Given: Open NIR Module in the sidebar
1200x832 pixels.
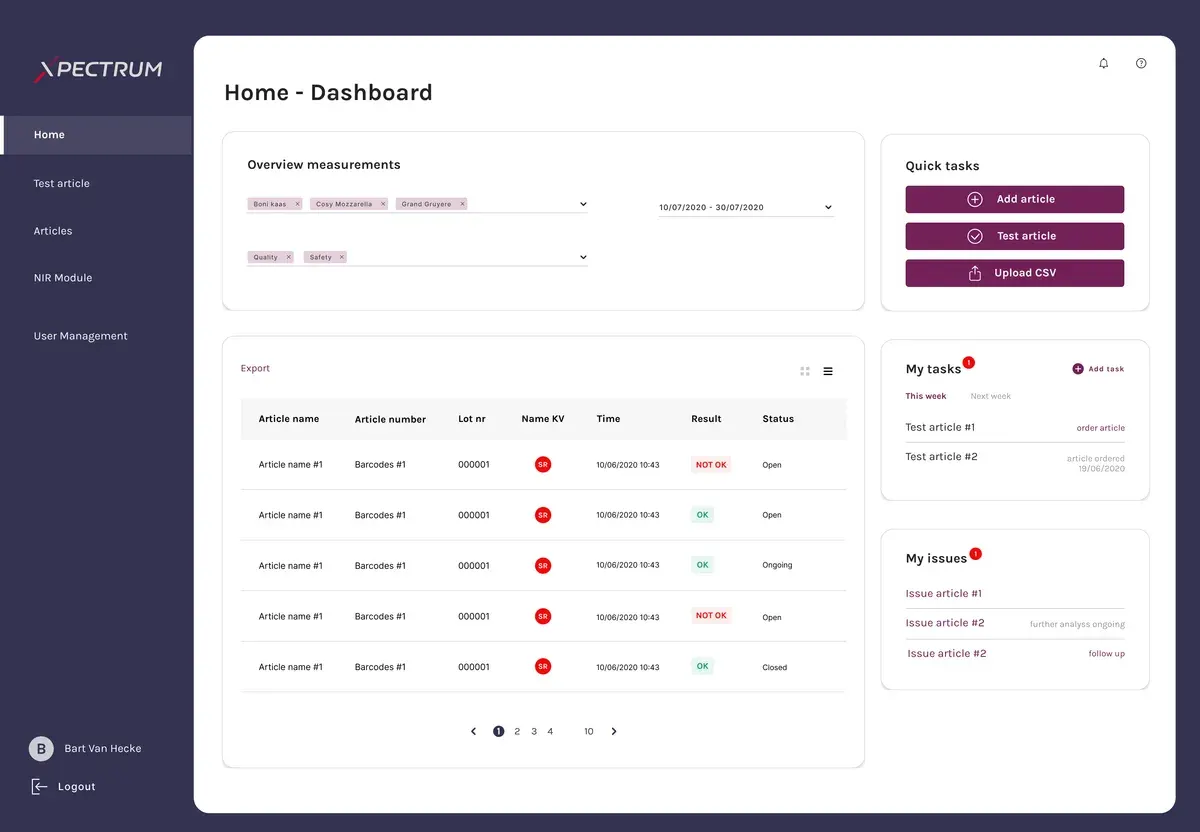Looking at the screenshot, I should [63, 278].
